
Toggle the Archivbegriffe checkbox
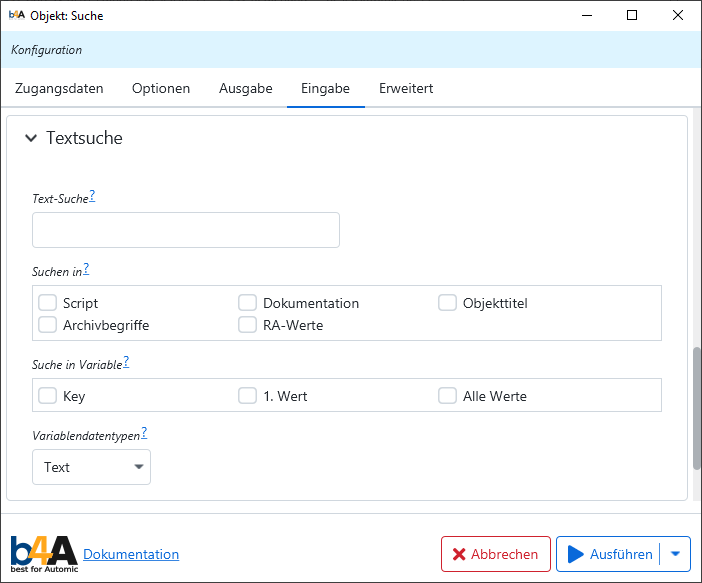(47, 325)
